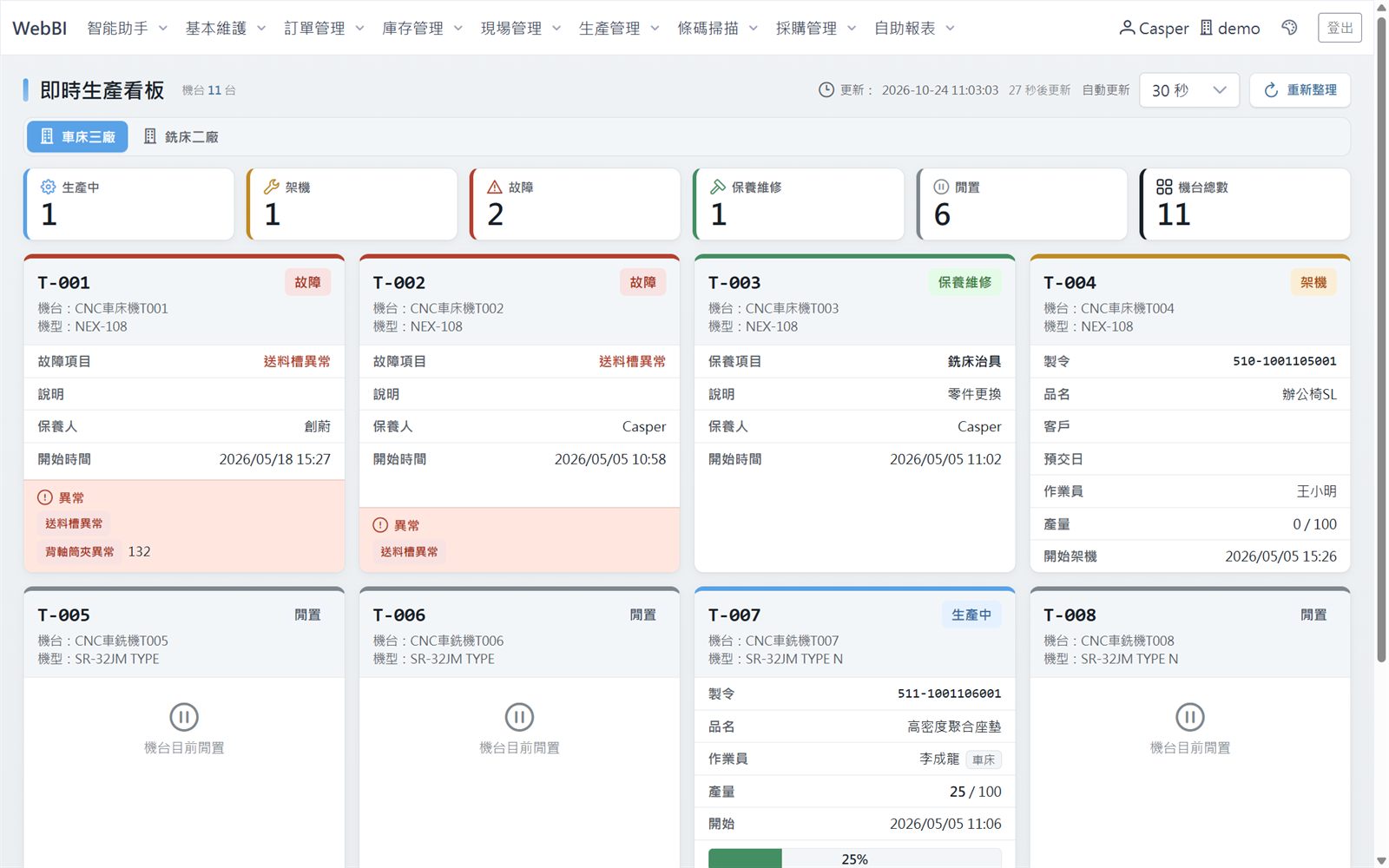Click the pause circle icon in T-005 card
The height and width of the screenshot is (868, 1389).
point(184,717)
